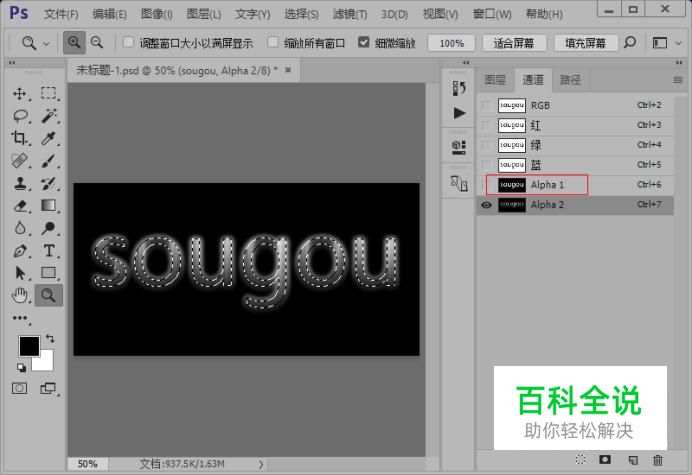Expand the collapsed icon panel dock

[x=466, y=63]
